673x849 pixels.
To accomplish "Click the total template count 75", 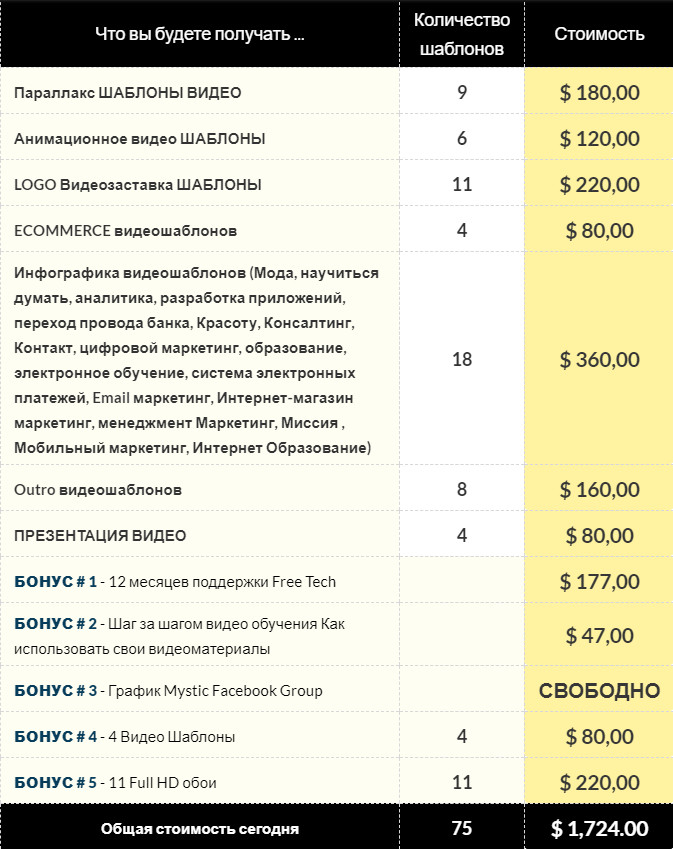I will coord(462,828).
